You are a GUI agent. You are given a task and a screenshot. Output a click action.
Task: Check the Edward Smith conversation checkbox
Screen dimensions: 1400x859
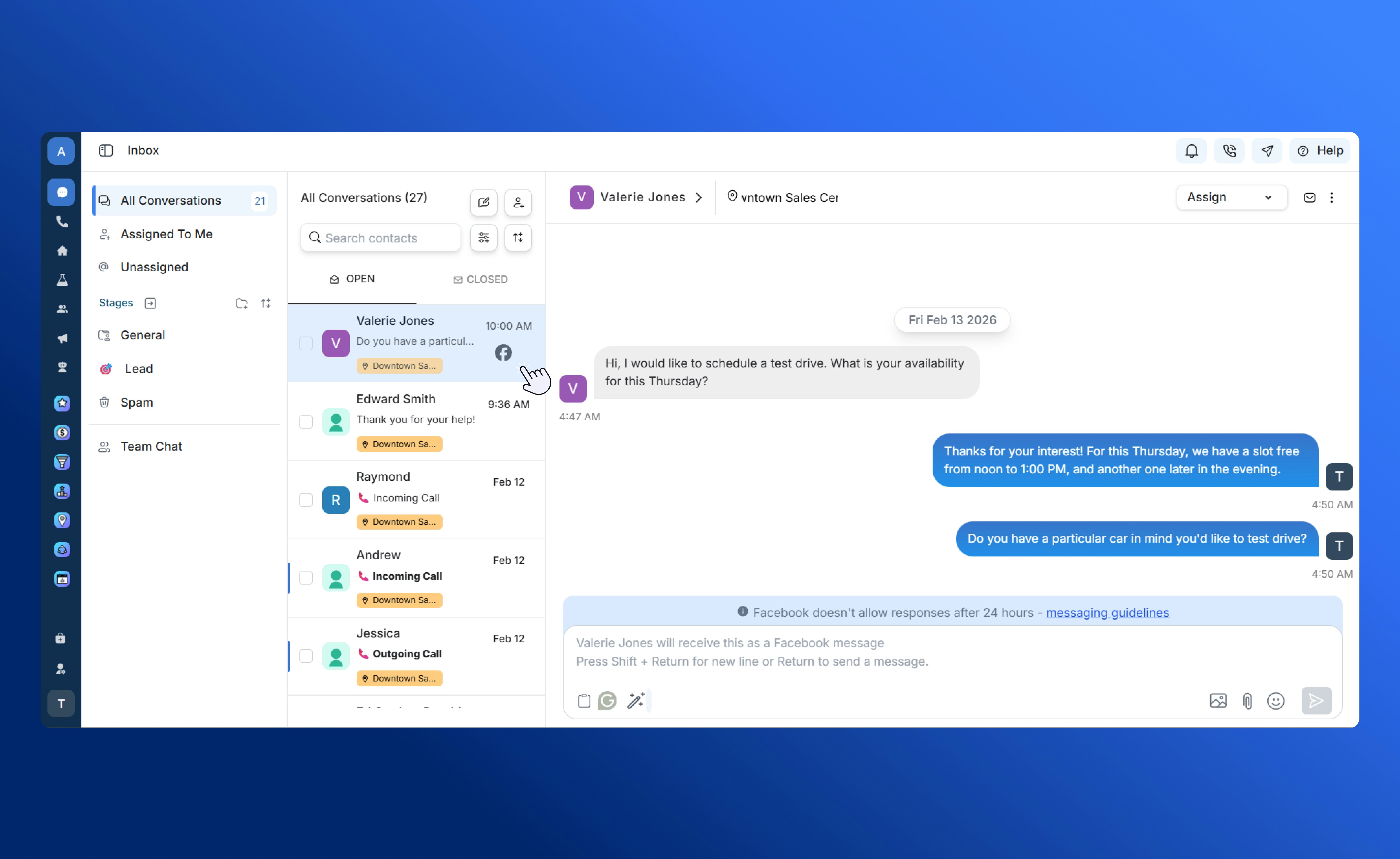pos(306,422)
